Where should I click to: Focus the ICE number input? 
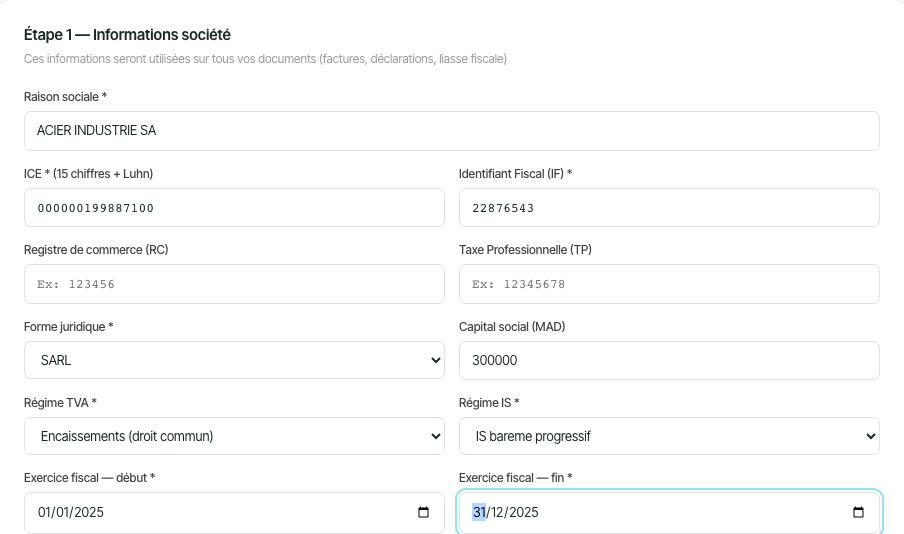(234, 208)
